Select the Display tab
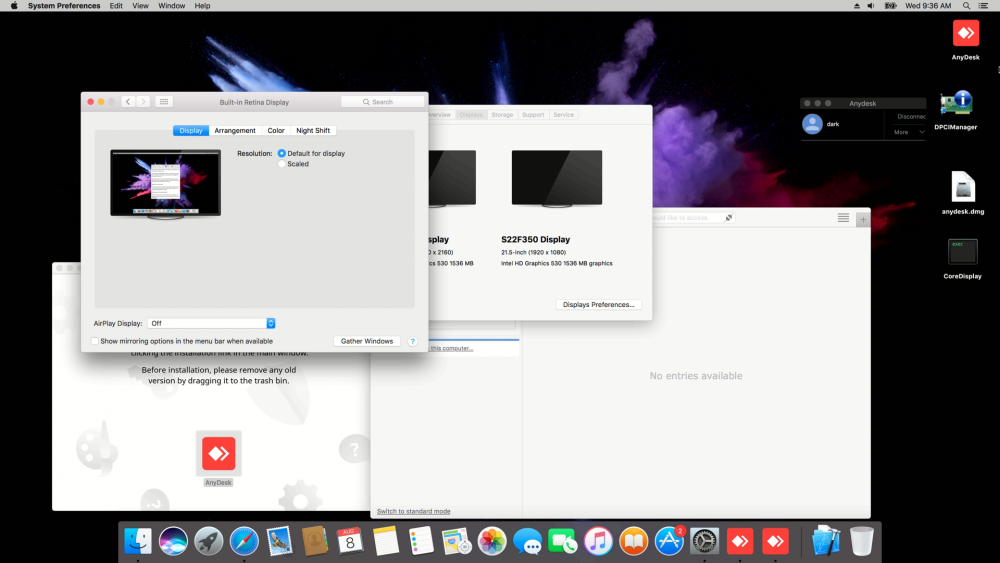Image resolution: width=1000 pixels, height=563 pixels. click(x=191, y=131)
